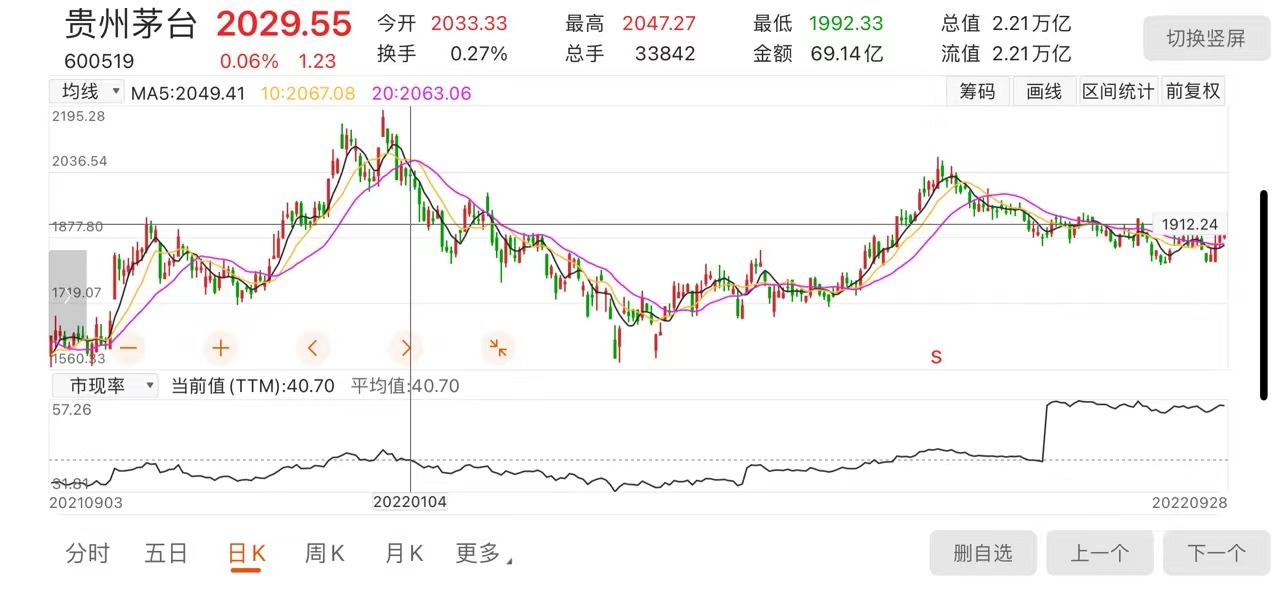Shift the chart left with the arrow icon

313,348
